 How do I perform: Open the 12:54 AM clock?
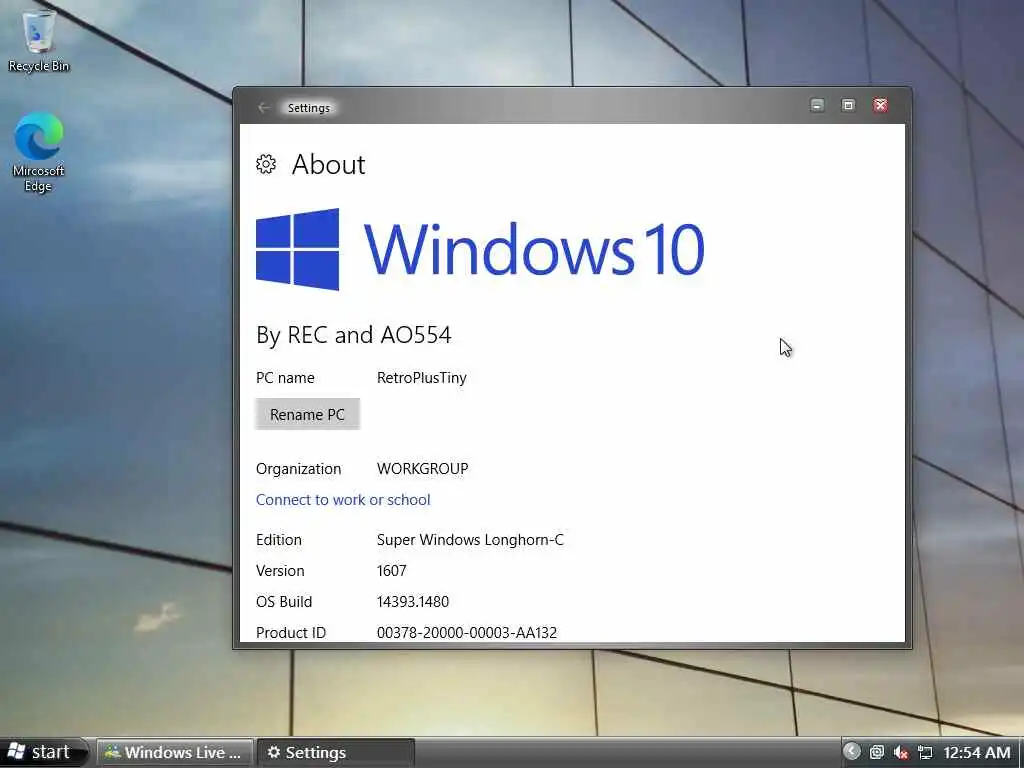(x=976, y=753)
